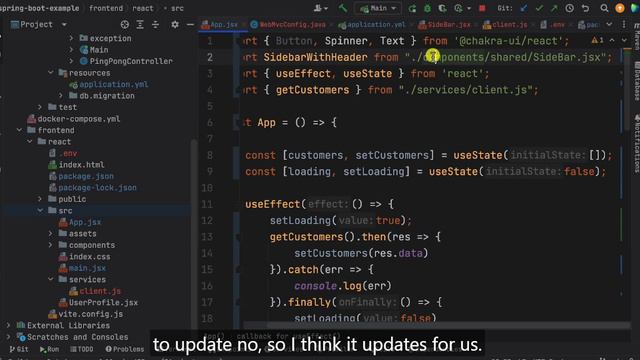The width and height of the screenshot is (640, 360).
Task: Switch to the application.yml tab
Action: [x=372, y=24]
